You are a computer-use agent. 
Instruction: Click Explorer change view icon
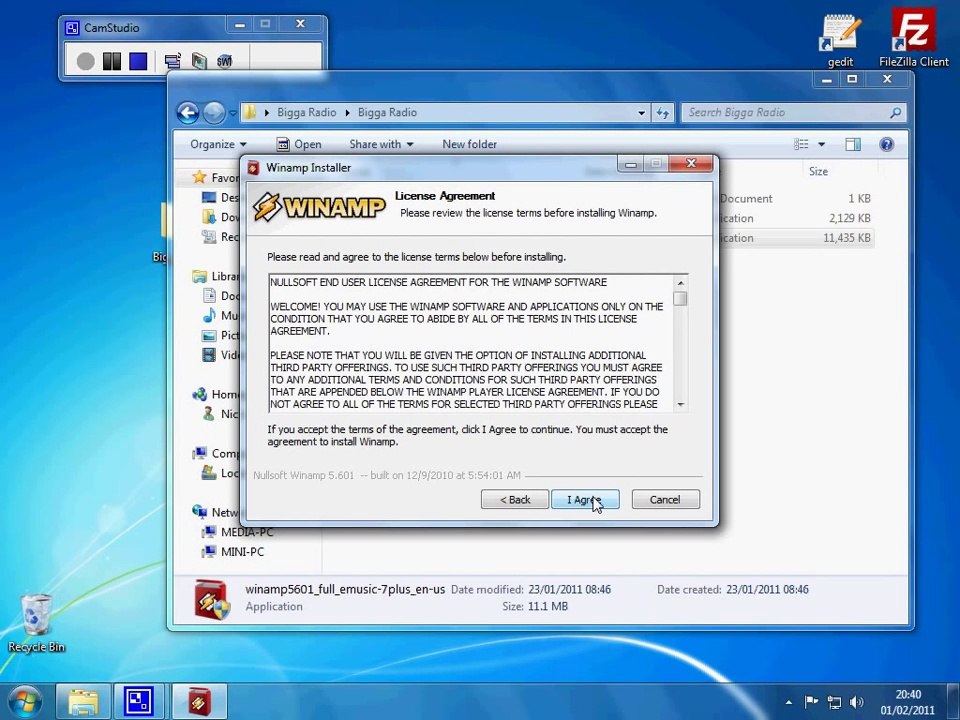[x=801, y=144]
